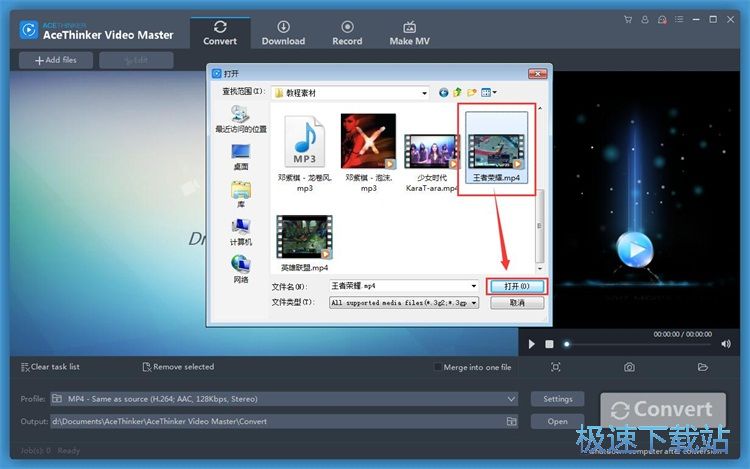Browse output folder icon
The width and height of the screenshot is (750, 469).
[511, 421]
